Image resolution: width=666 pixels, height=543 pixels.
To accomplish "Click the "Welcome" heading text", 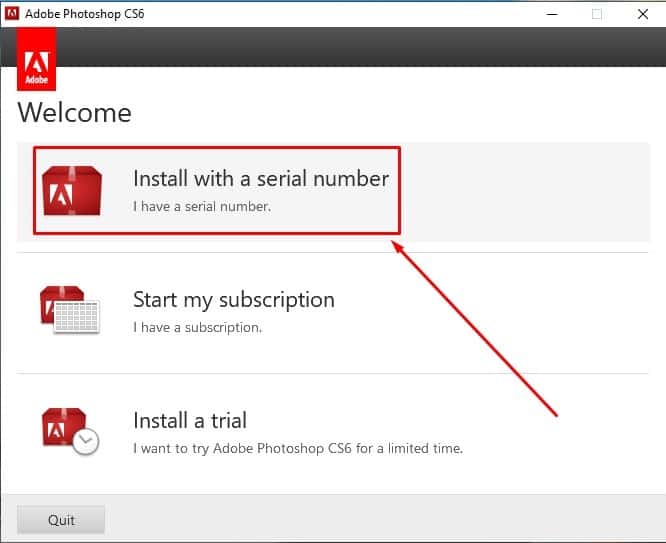I will 75,112.
